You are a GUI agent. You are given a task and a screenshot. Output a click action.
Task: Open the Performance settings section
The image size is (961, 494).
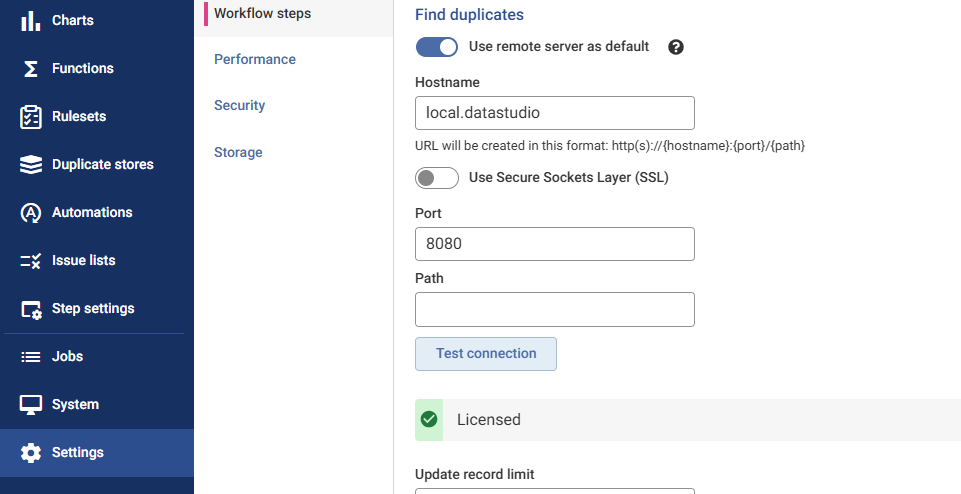pyautogui.click(x=255, y=59)
